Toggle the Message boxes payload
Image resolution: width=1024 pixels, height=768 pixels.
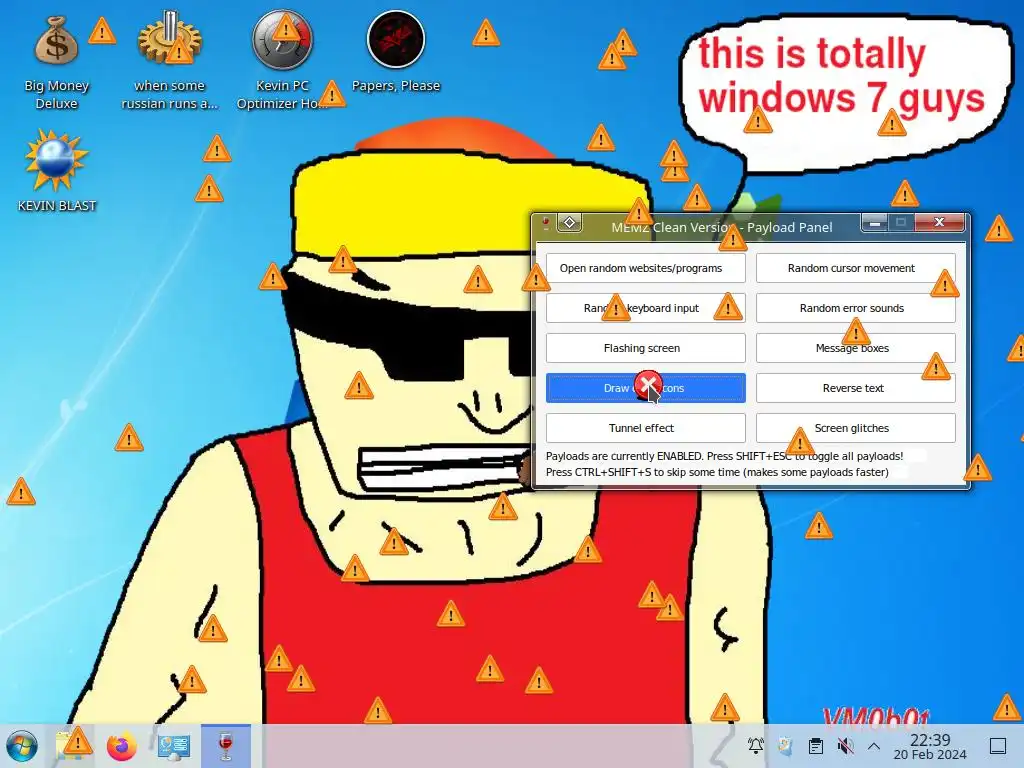[856, 348]
